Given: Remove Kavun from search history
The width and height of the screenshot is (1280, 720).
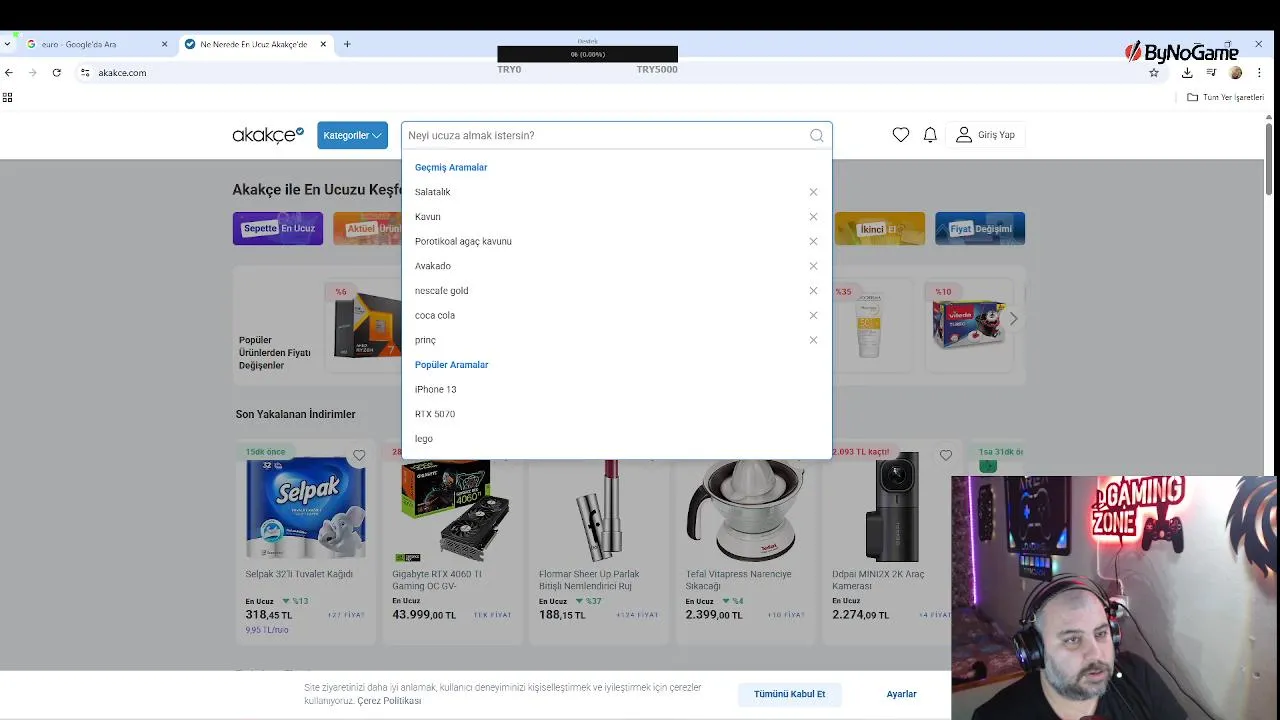Looking at the screenshot, I should tap(813, 217).
